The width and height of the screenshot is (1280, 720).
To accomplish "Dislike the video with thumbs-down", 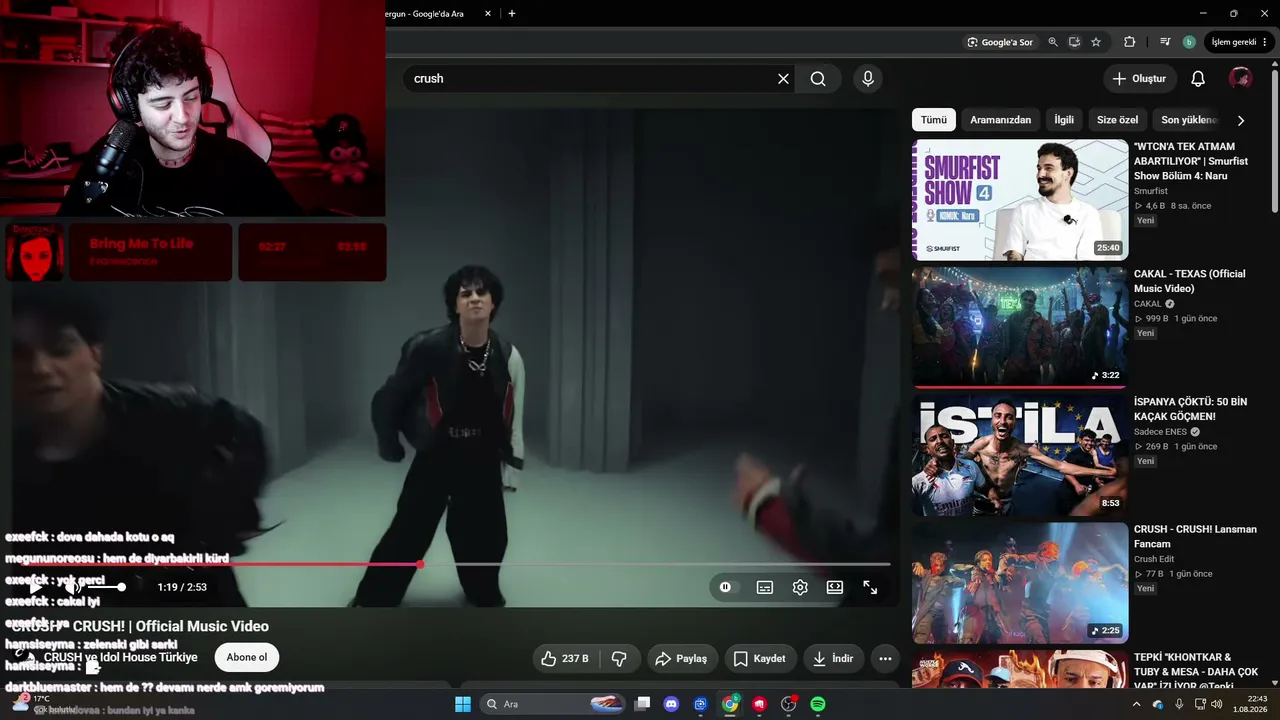I will tap(619, 659).
